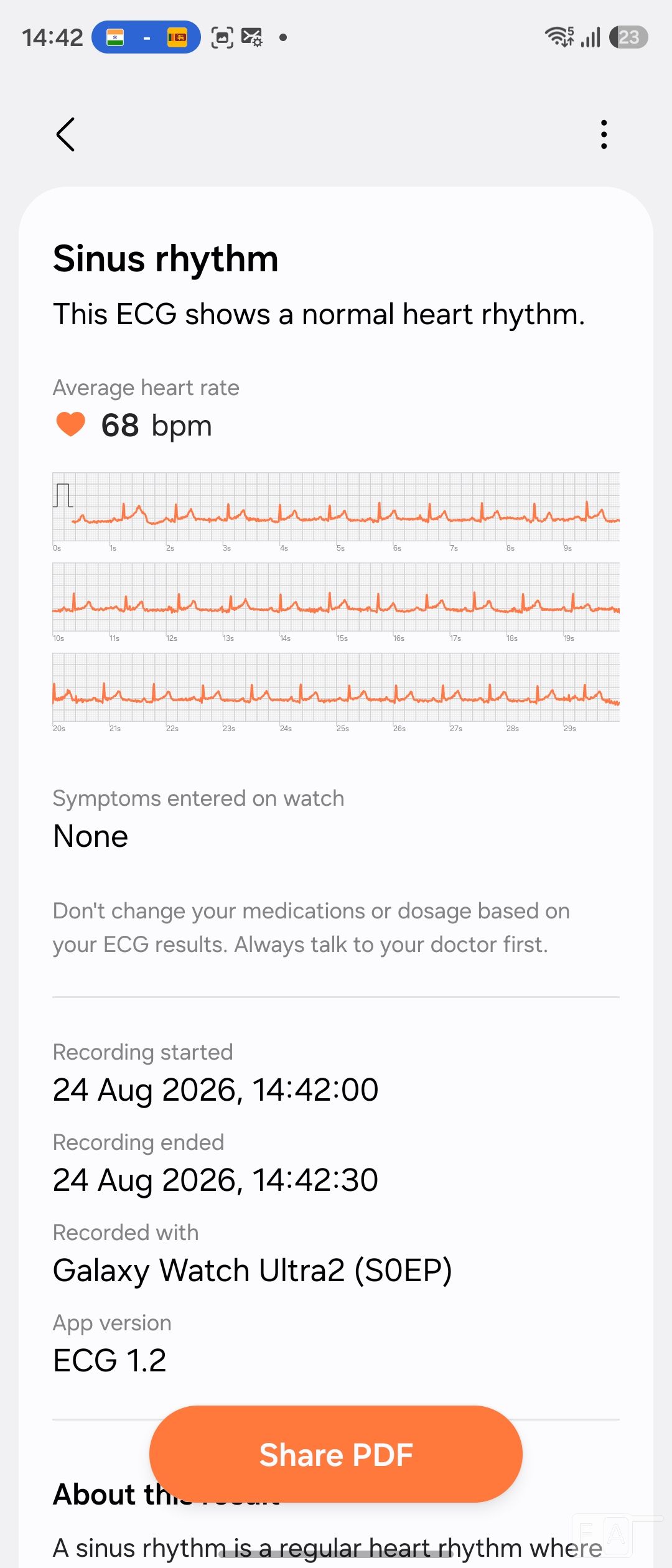672x1568 pixels.
Task: Share the ECG as PDF
Action: 336,1455
